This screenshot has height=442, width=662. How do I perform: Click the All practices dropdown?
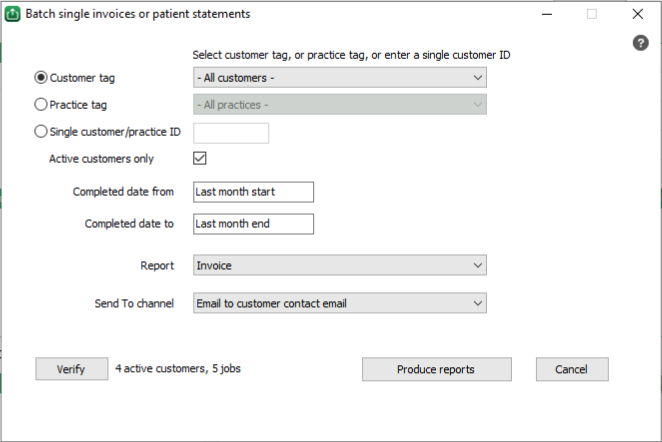click(x=339, y=104)
